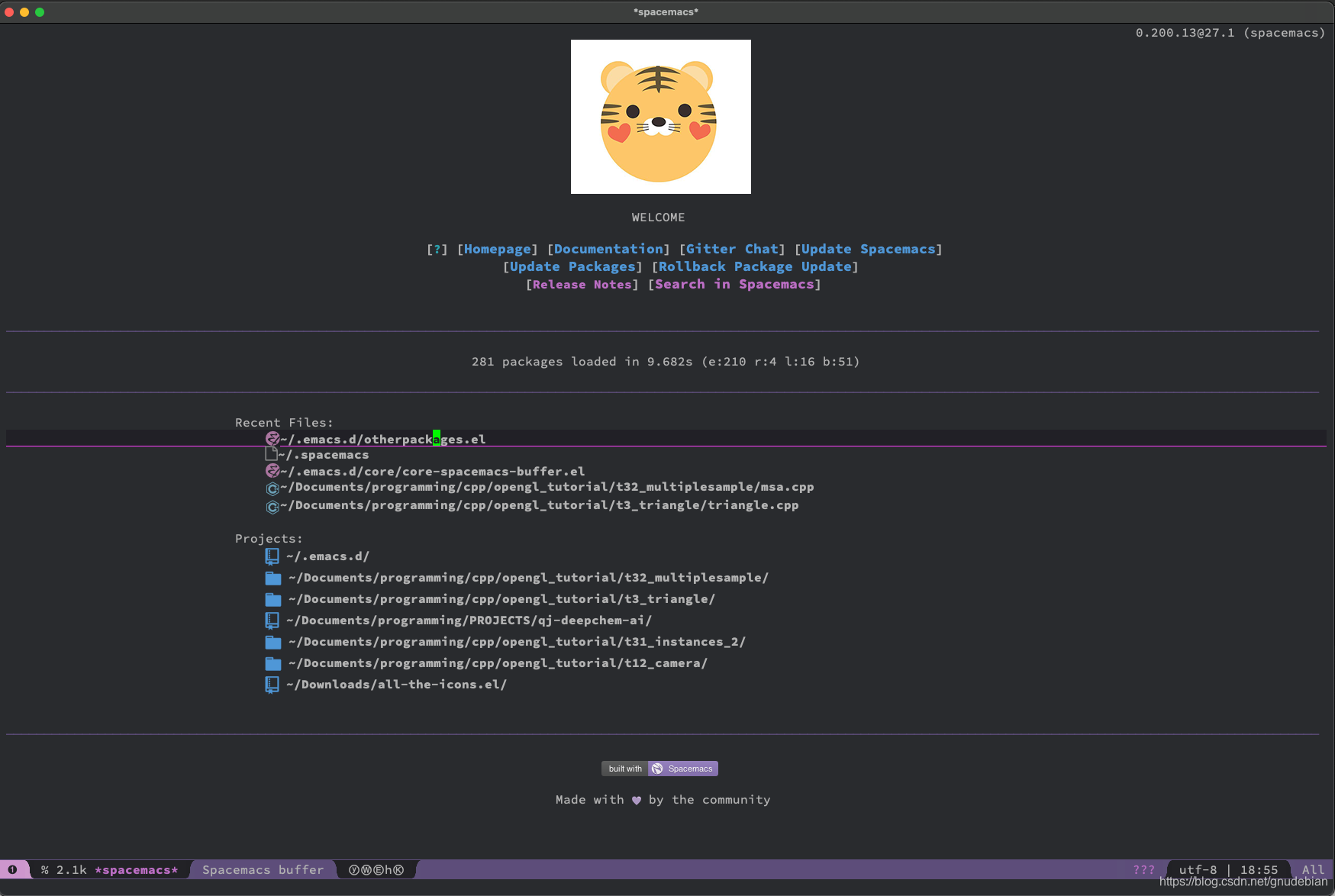
Task: Open the Documentation link
Action: coord(608,249)
